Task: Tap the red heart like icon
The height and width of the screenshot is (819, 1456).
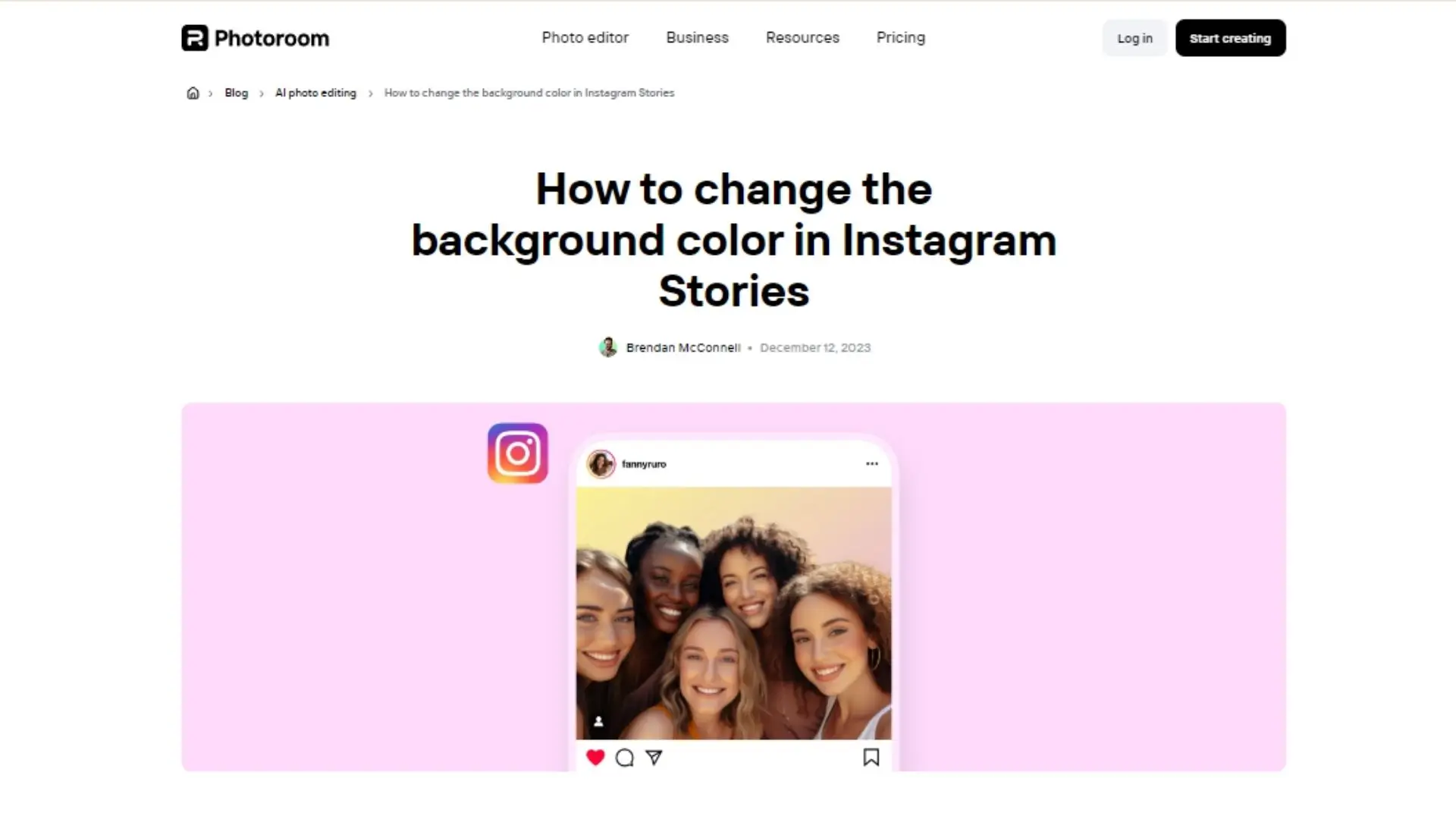Action: coord(595,757)
